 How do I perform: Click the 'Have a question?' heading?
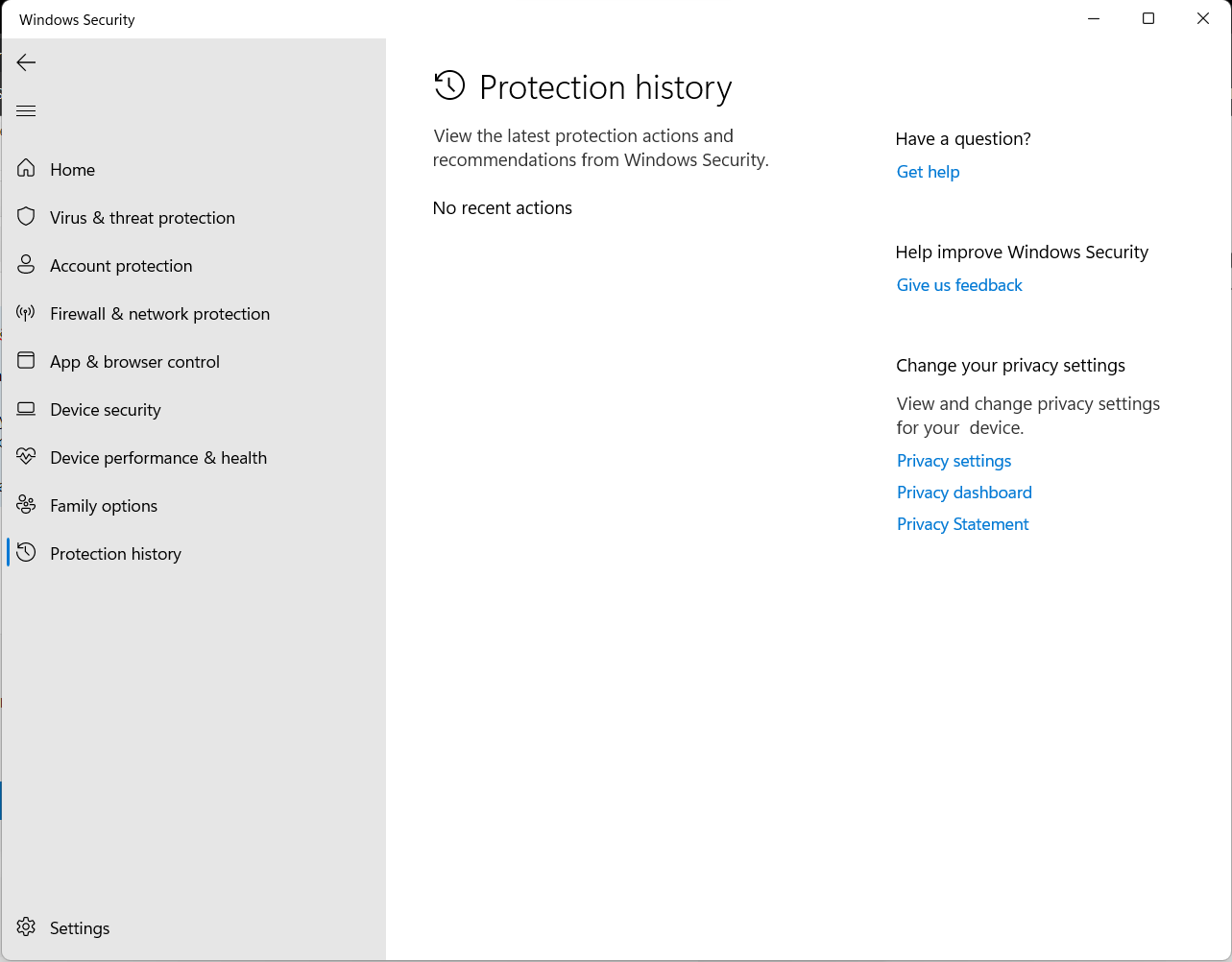pos(963,139)
